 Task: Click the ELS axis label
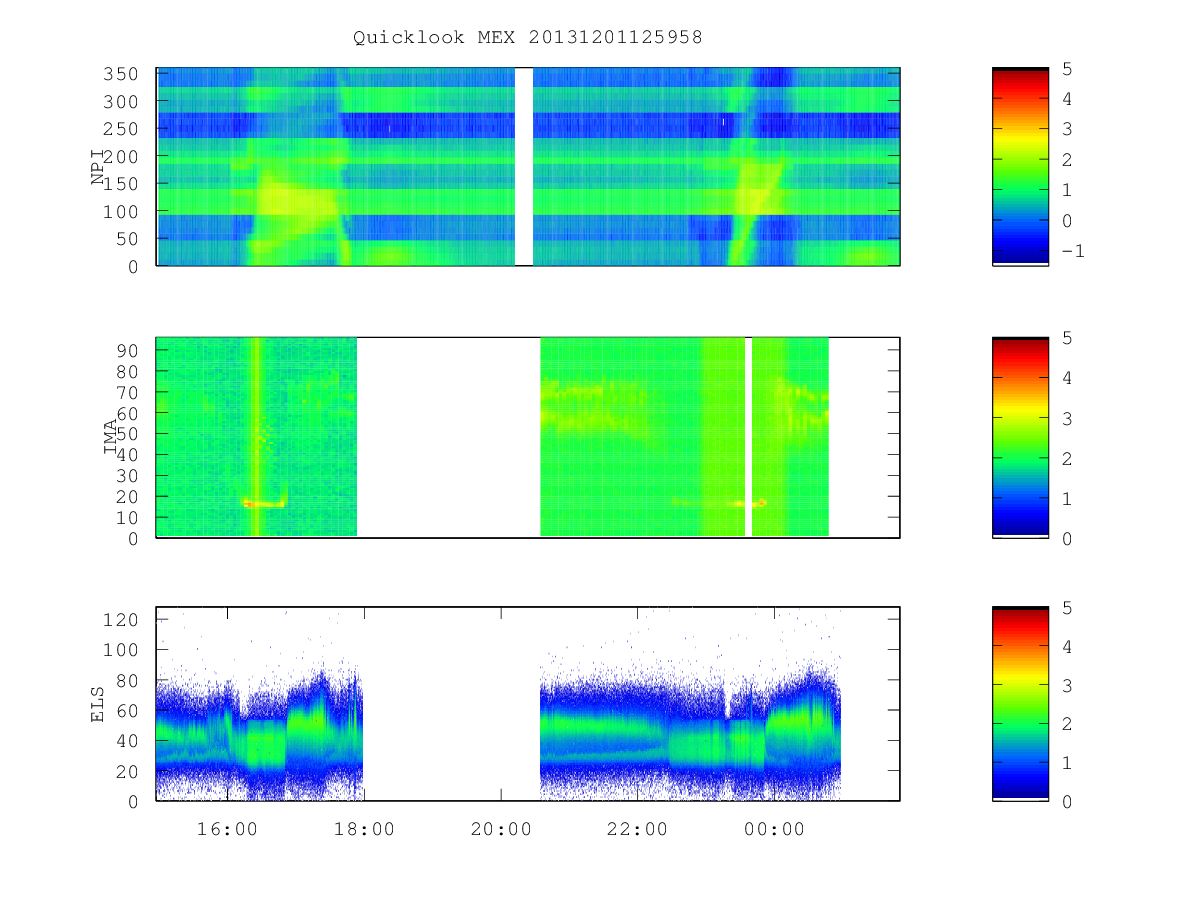[98, 704]
